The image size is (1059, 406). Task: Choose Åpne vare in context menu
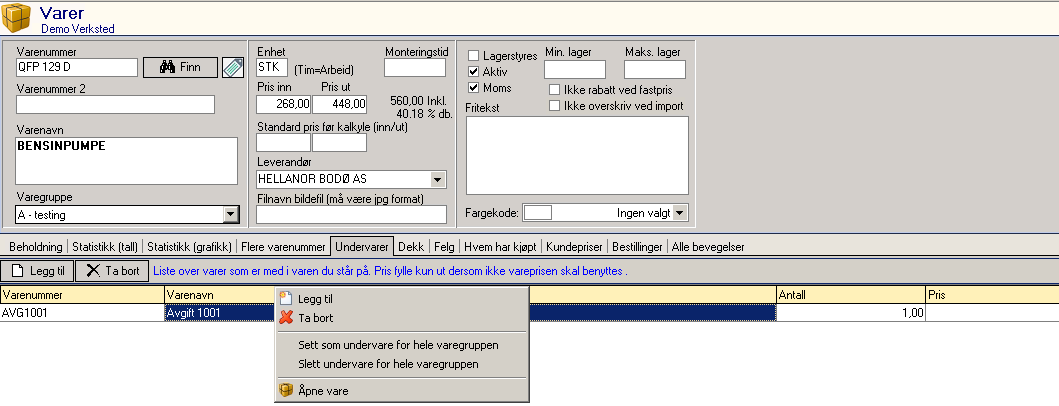coord(401,390)
